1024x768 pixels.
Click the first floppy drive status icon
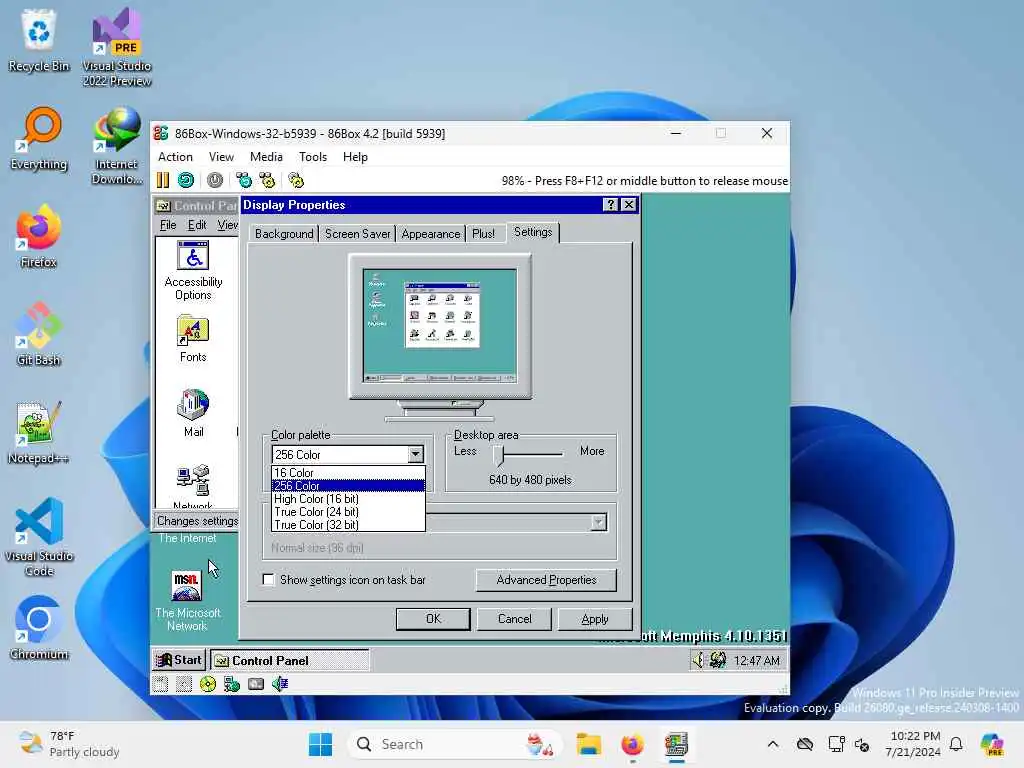[x=161, y=684]
